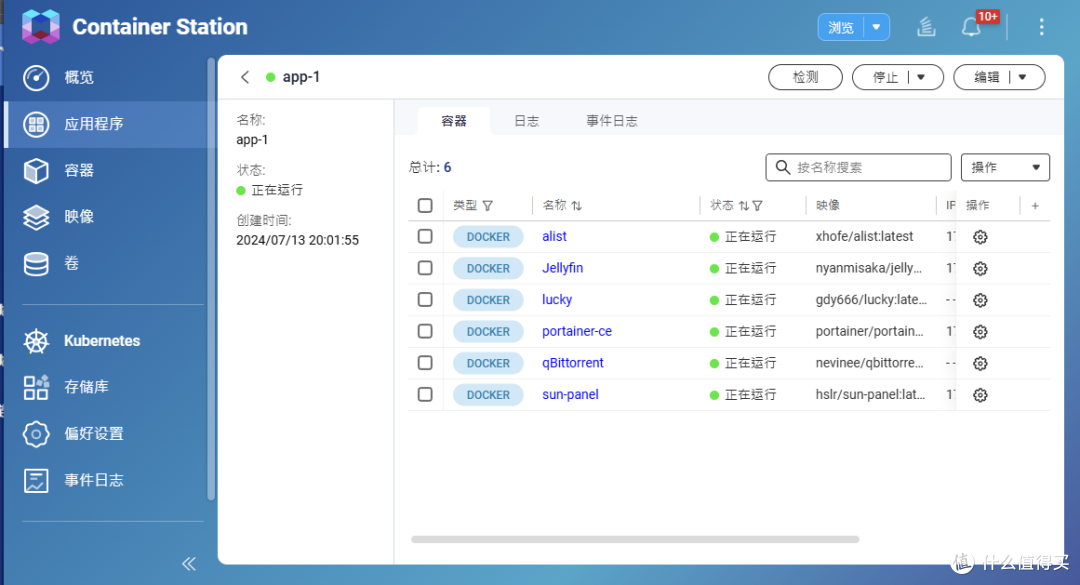Collapse the sidebar with double-chevron icon
The width and height of the screenshot is (1080, 585).
[x=189, y=564]
